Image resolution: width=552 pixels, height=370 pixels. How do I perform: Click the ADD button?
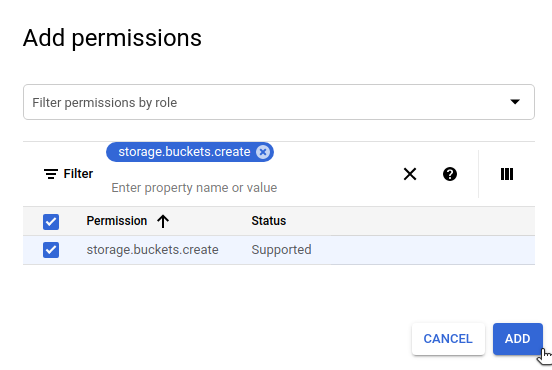click(x=518, y=339)
